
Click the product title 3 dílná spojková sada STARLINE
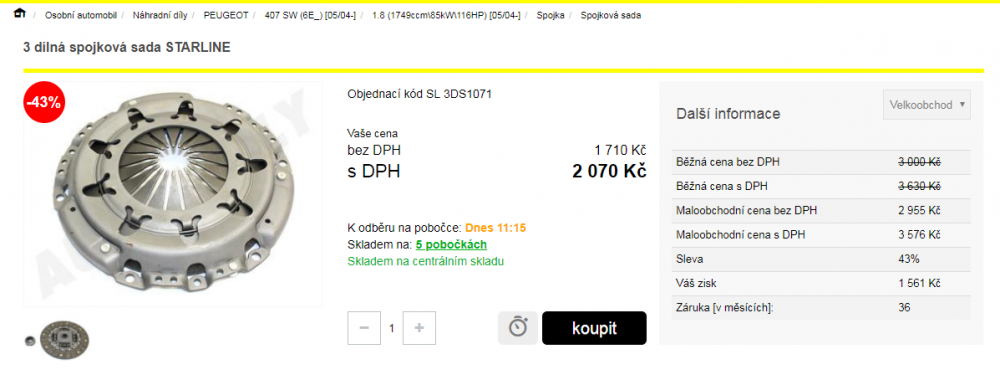click(127, 47)
